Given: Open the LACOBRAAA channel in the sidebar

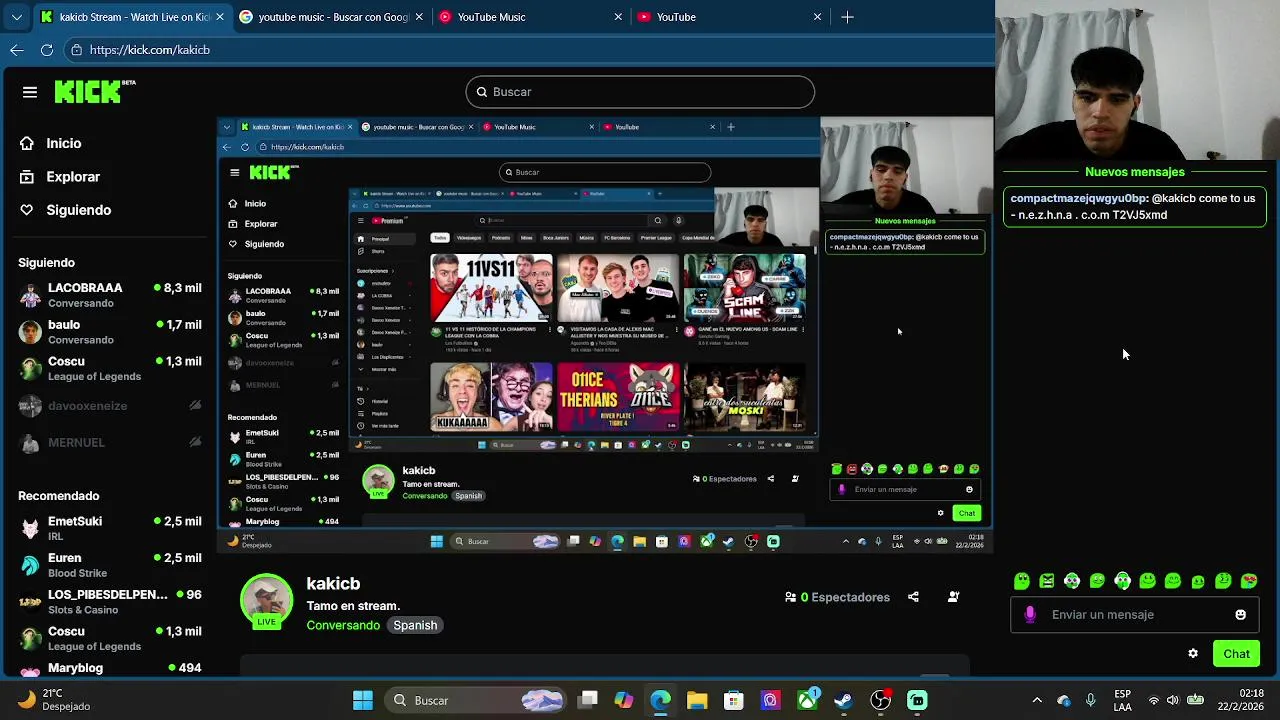Looking at the screenshot, I should (x=110, y=295).
